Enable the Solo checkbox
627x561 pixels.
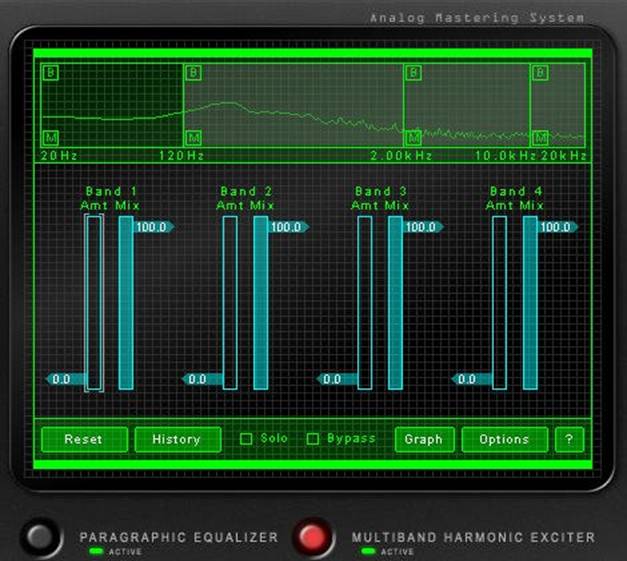(246, 439)
